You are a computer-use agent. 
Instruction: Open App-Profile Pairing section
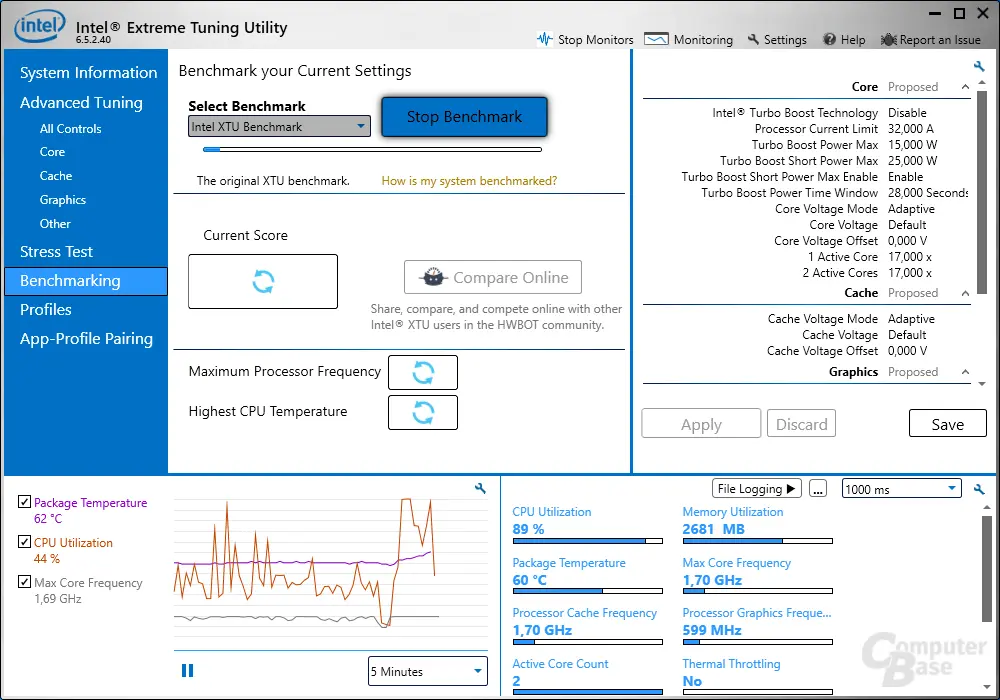86,339
